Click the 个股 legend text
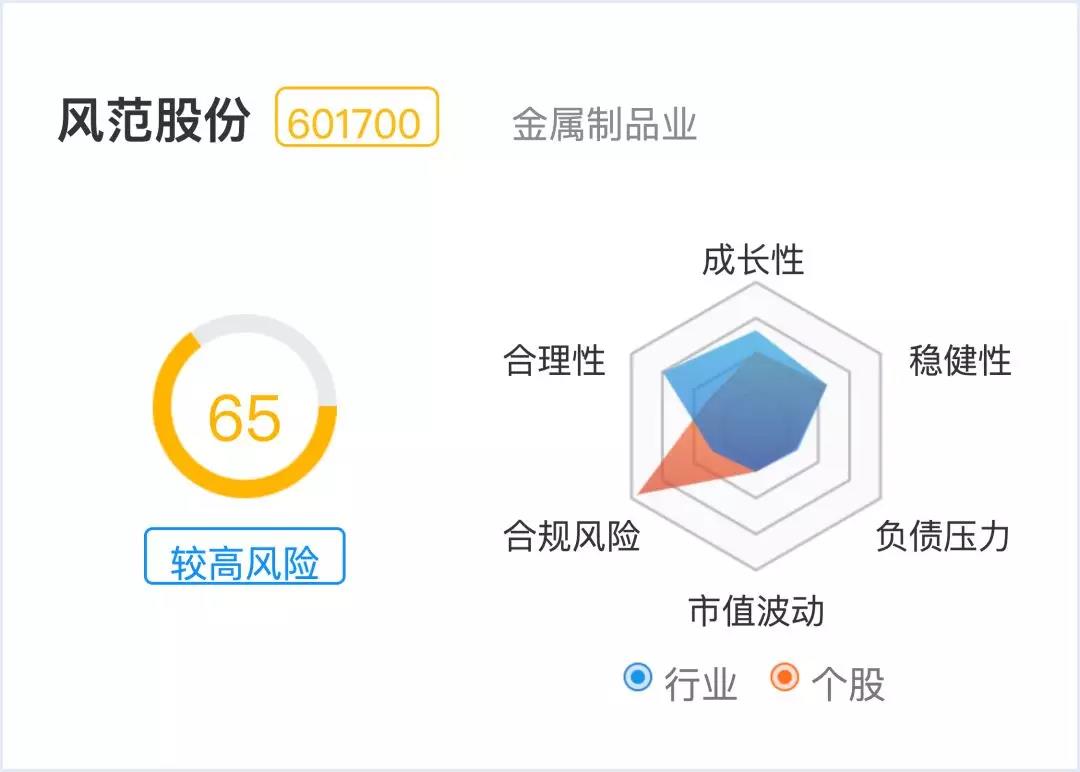This screenshot has width=1080, height=772. (x=848, y=684)
